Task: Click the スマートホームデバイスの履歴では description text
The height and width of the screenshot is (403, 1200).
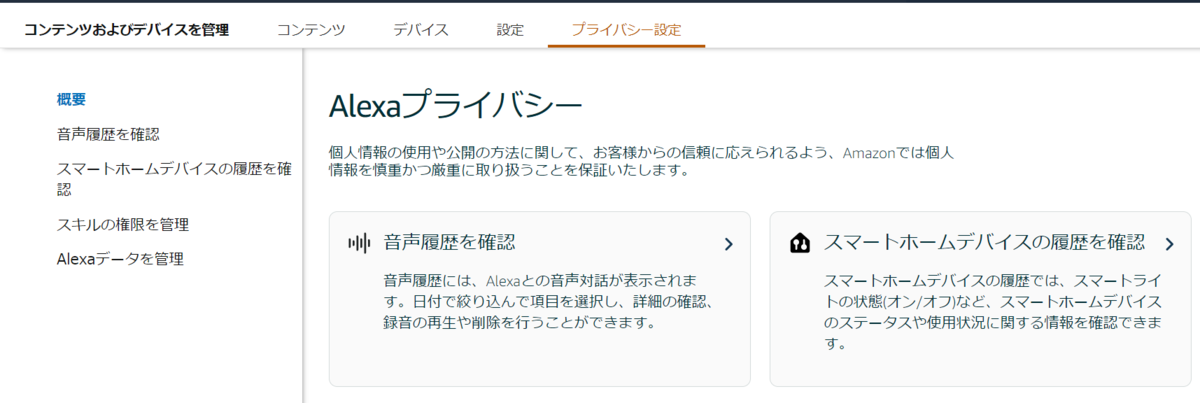Action: coord(993,311)
